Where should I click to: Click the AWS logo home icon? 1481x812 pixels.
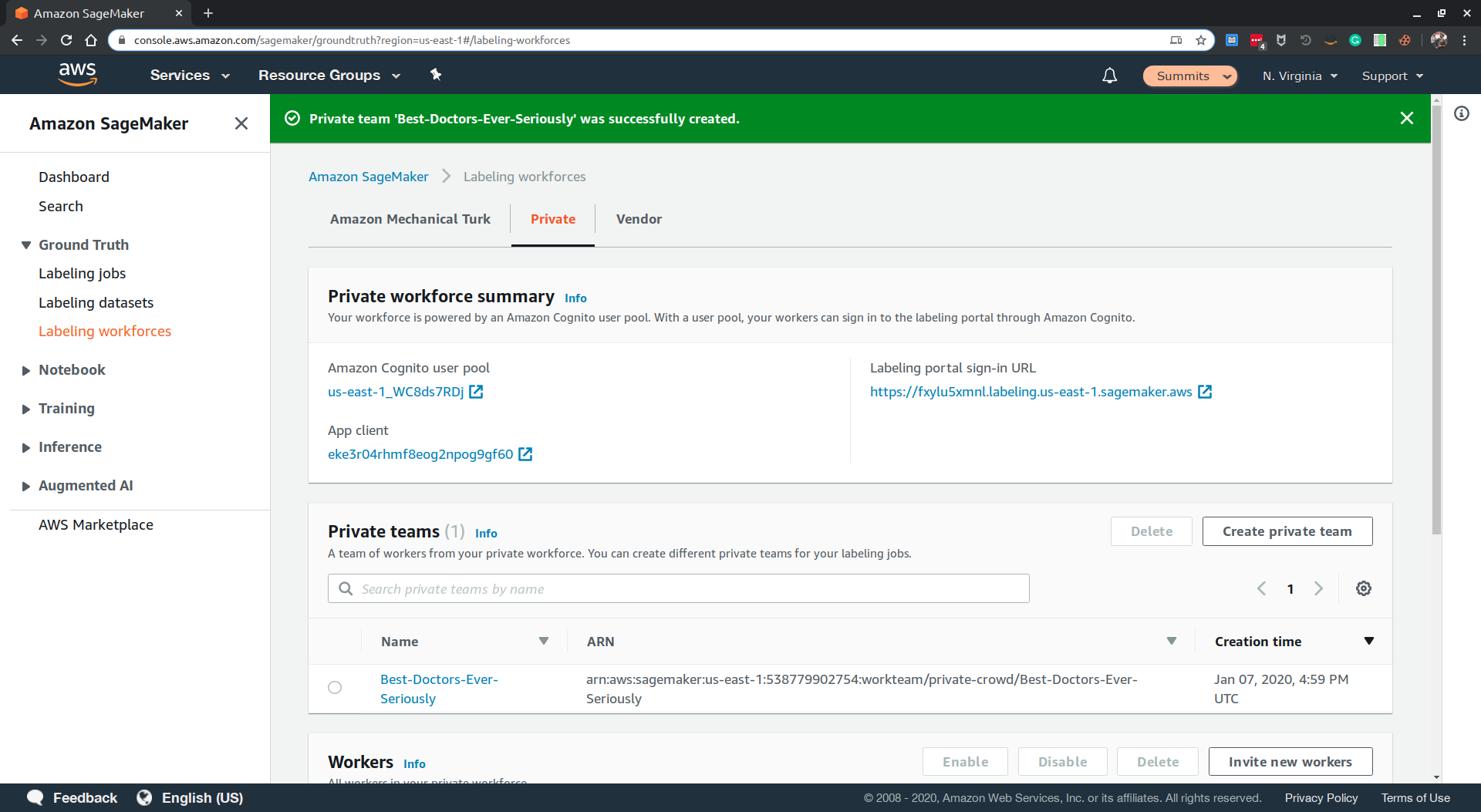coord(78,75)
